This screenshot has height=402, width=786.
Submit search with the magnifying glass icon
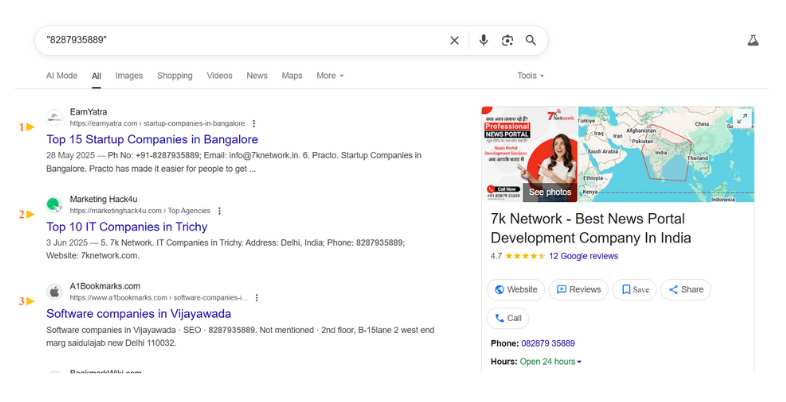(x=531, y=40)
